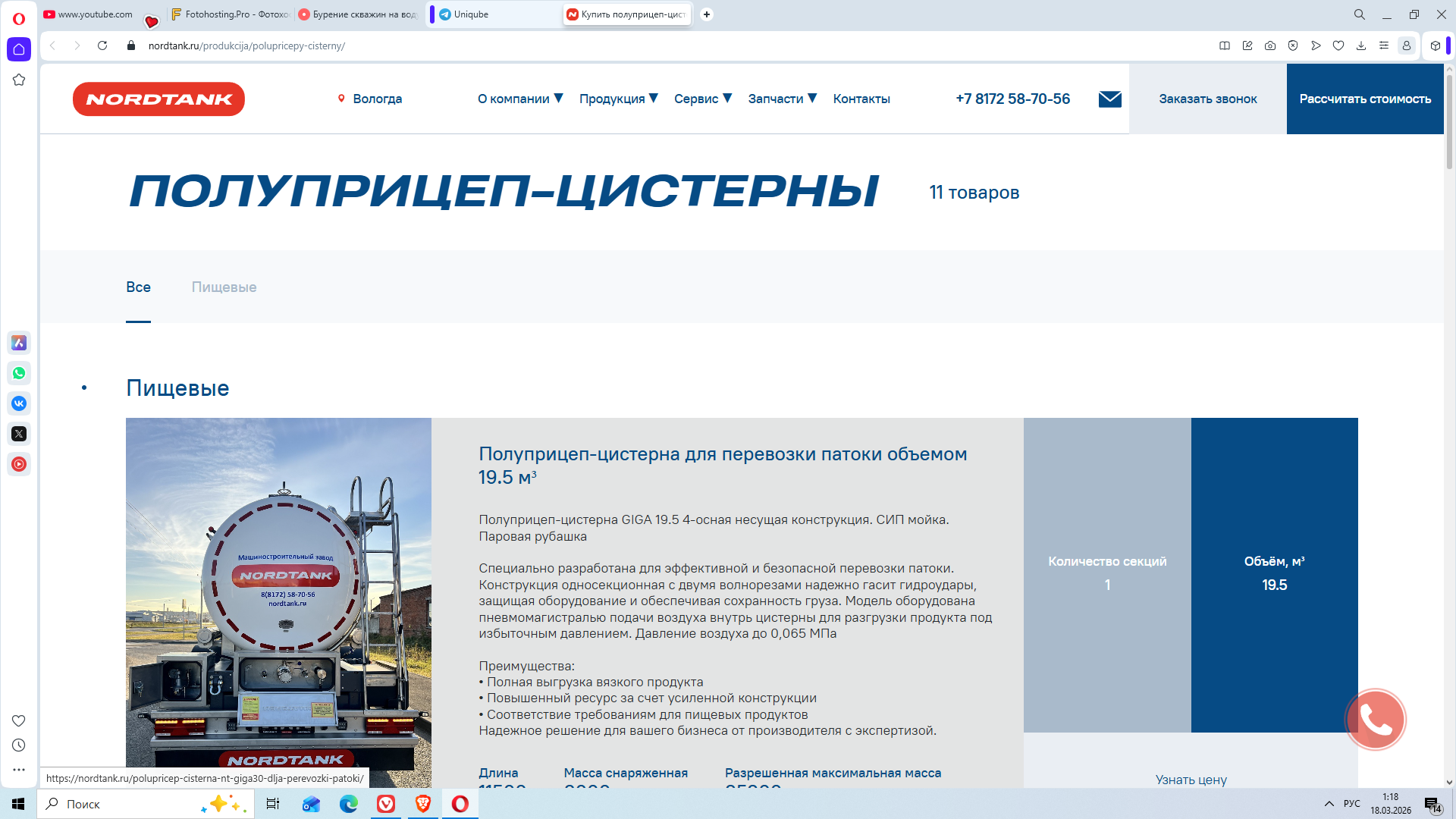Open the Контакты menu link

[x=861, y=99]
